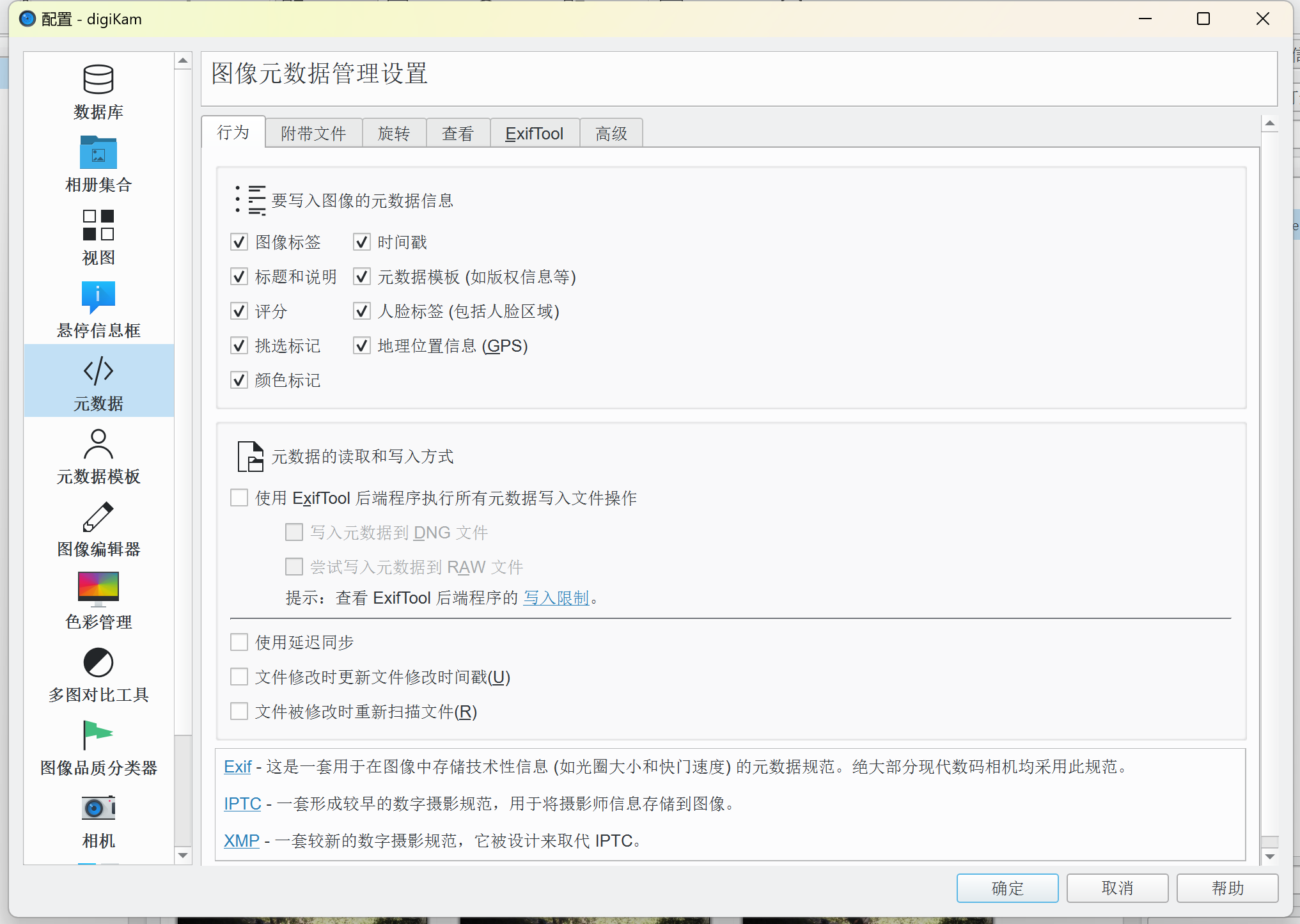Open the 图像品质分类器 green flag icon

coord(98,735)
